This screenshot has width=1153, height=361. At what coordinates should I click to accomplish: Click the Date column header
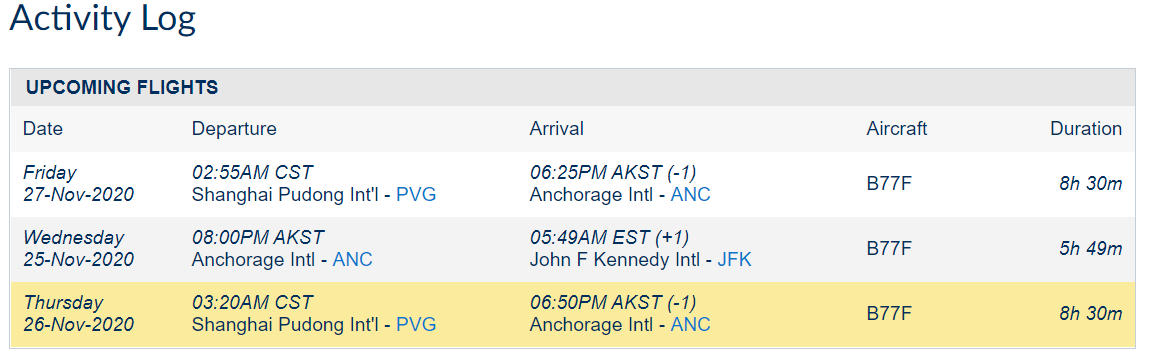click(x=43, y=129)
